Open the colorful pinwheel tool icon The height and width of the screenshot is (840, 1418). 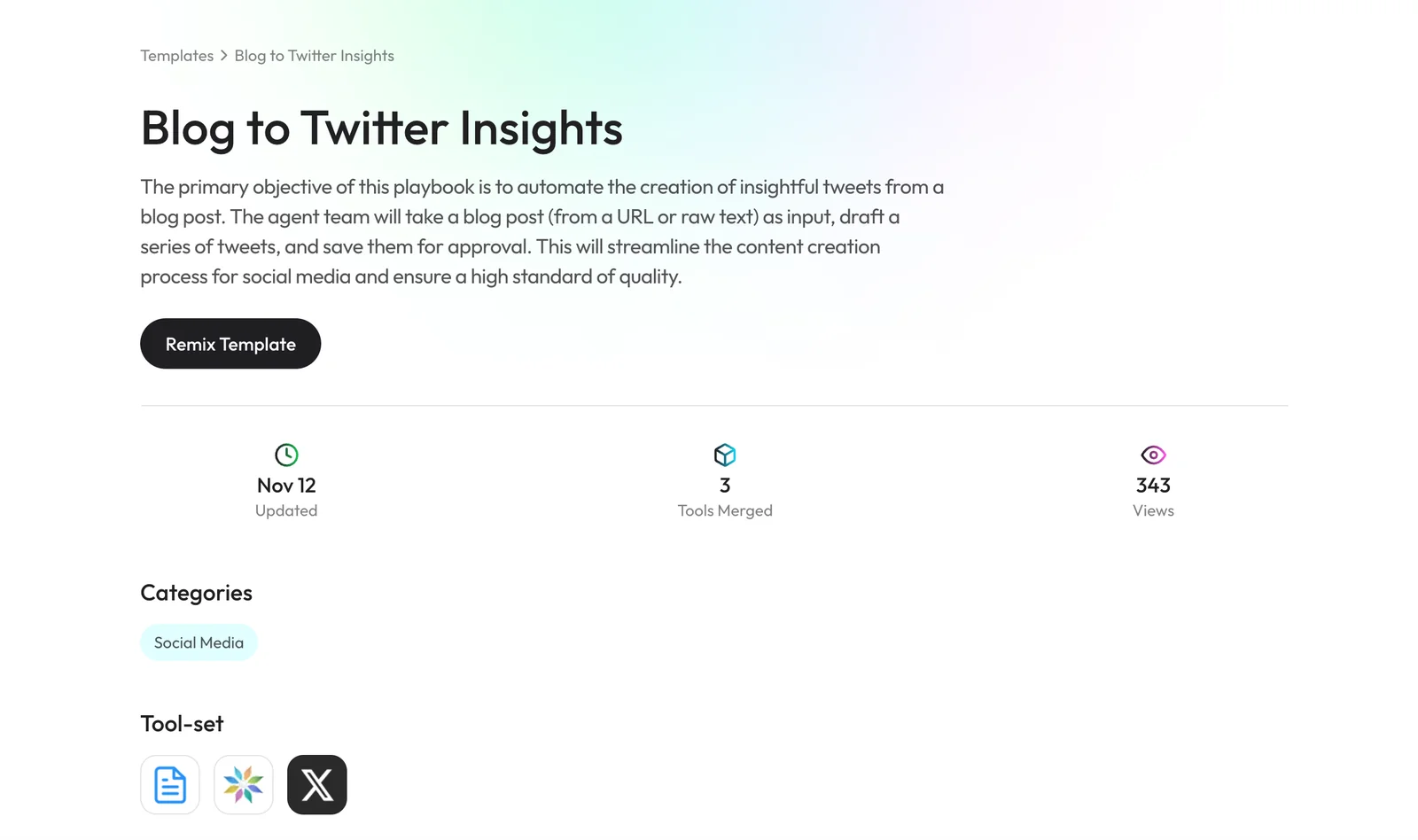(x=244, y=785)
